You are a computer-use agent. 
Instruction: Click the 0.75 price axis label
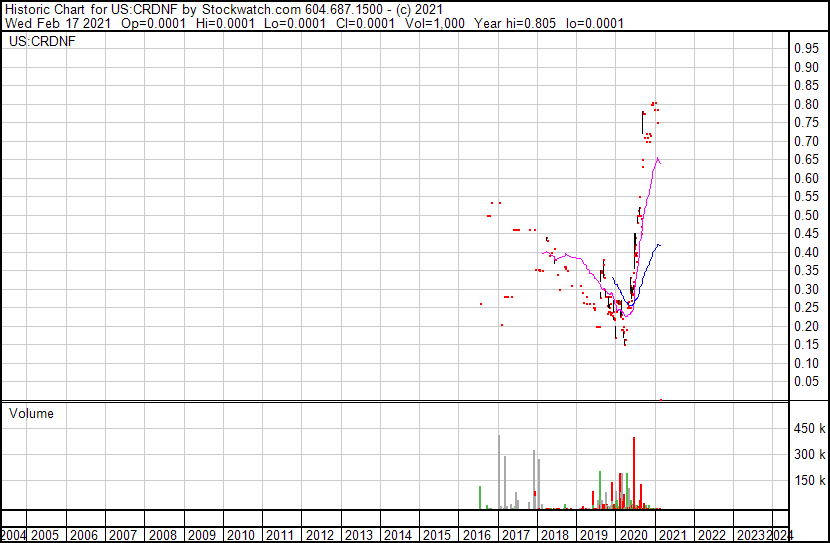806,122
